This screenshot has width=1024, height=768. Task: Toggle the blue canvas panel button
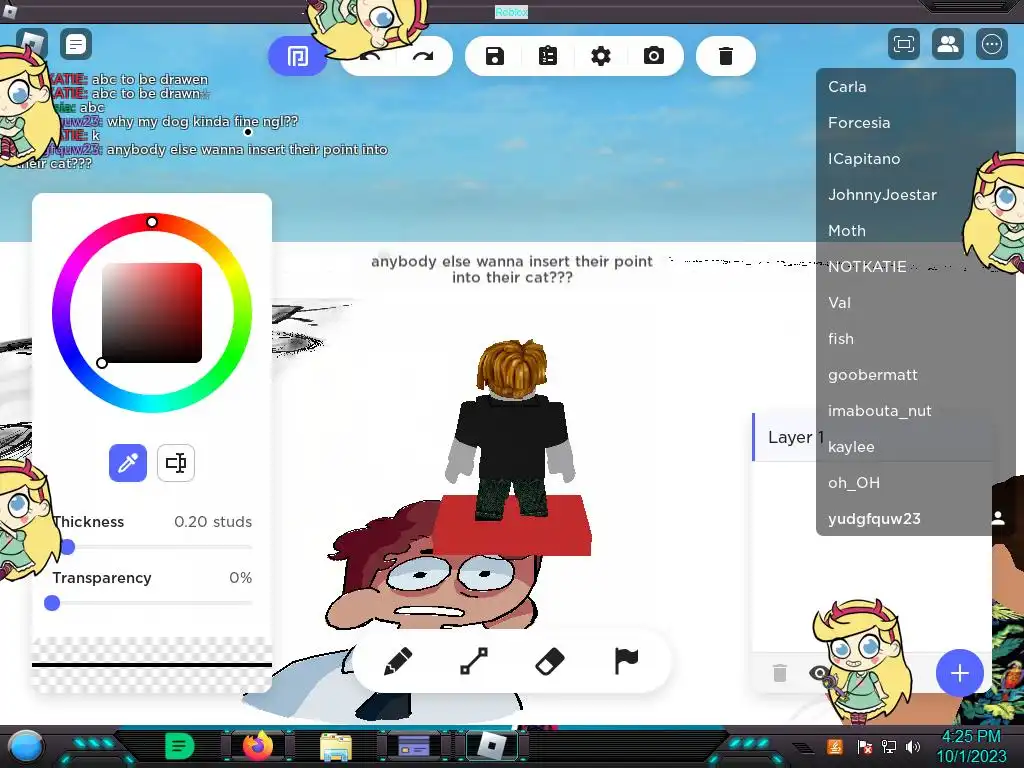[x=298, y=56]
